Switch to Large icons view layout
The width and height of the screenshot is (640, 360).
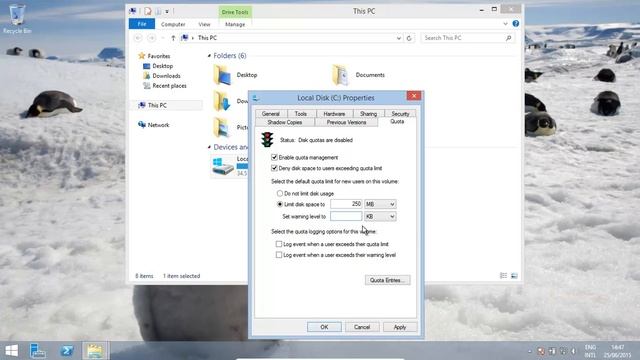coord(514,276)
